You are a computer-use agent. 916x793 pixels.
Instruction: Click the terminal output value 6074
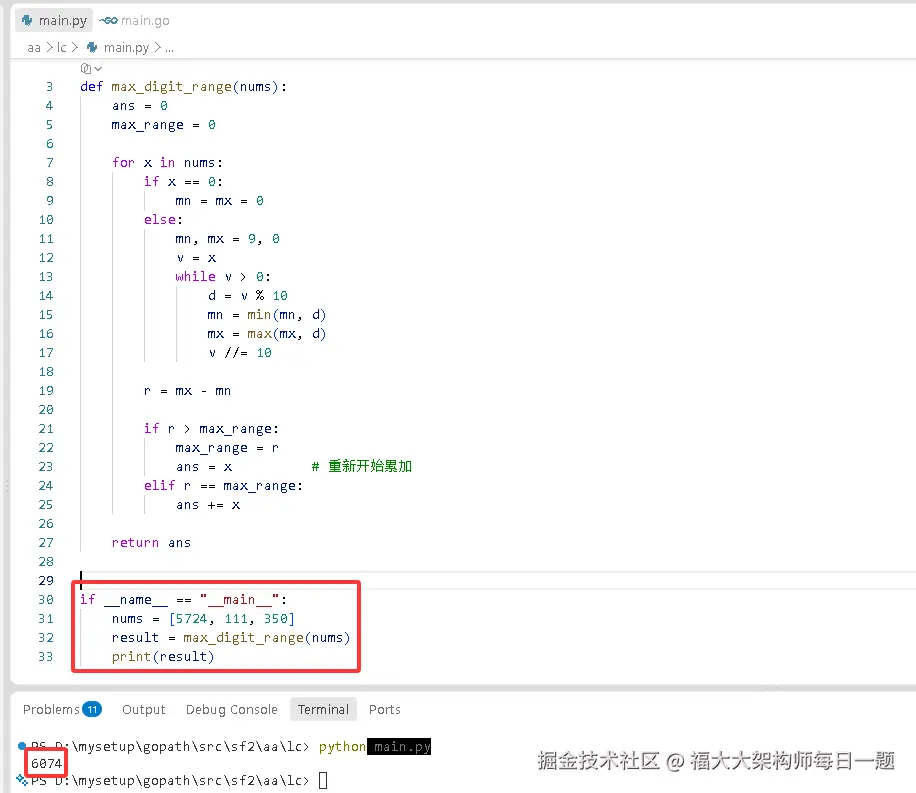(x=46, y=763)
